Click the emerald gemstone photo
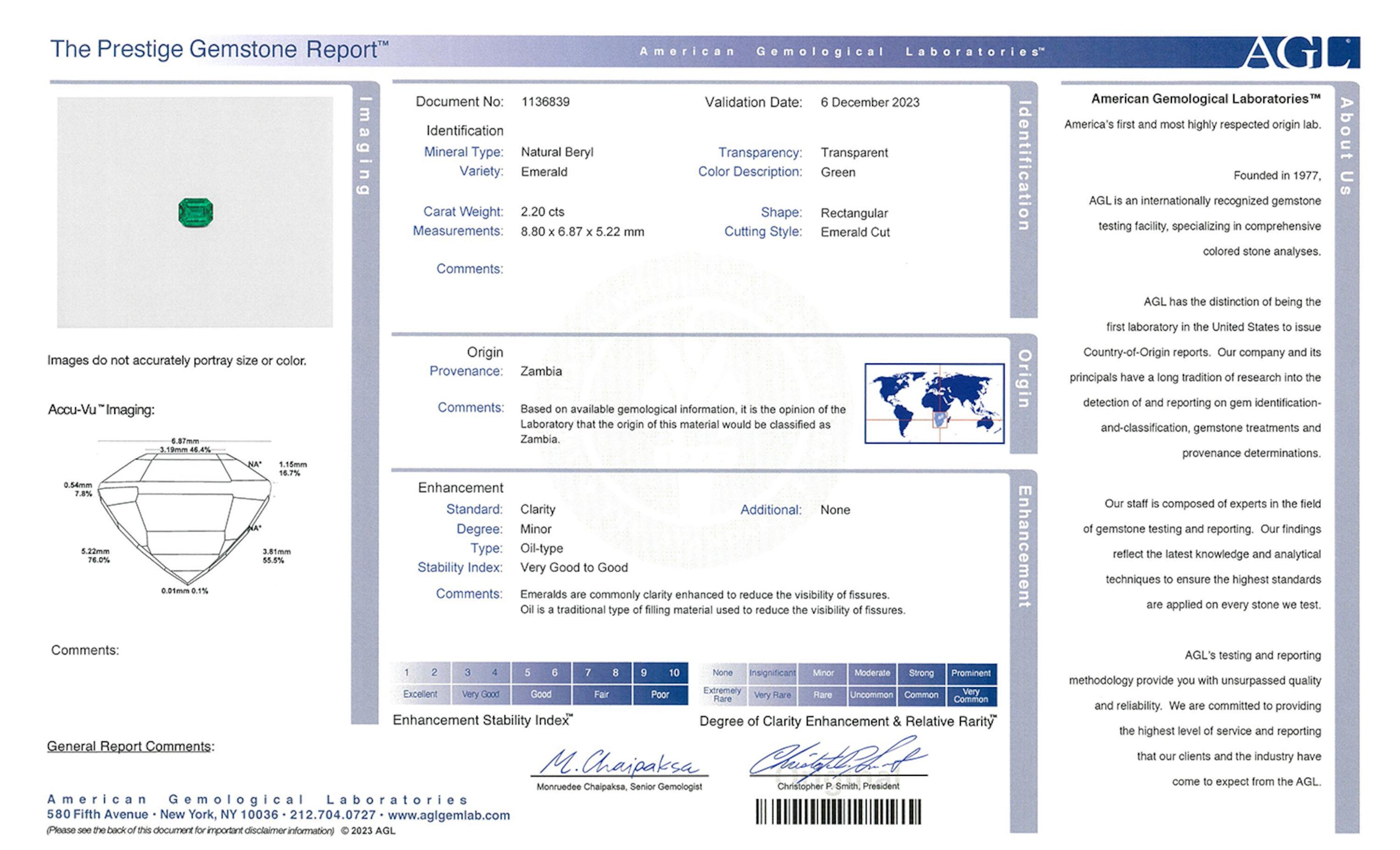 (x=196, y=213)
